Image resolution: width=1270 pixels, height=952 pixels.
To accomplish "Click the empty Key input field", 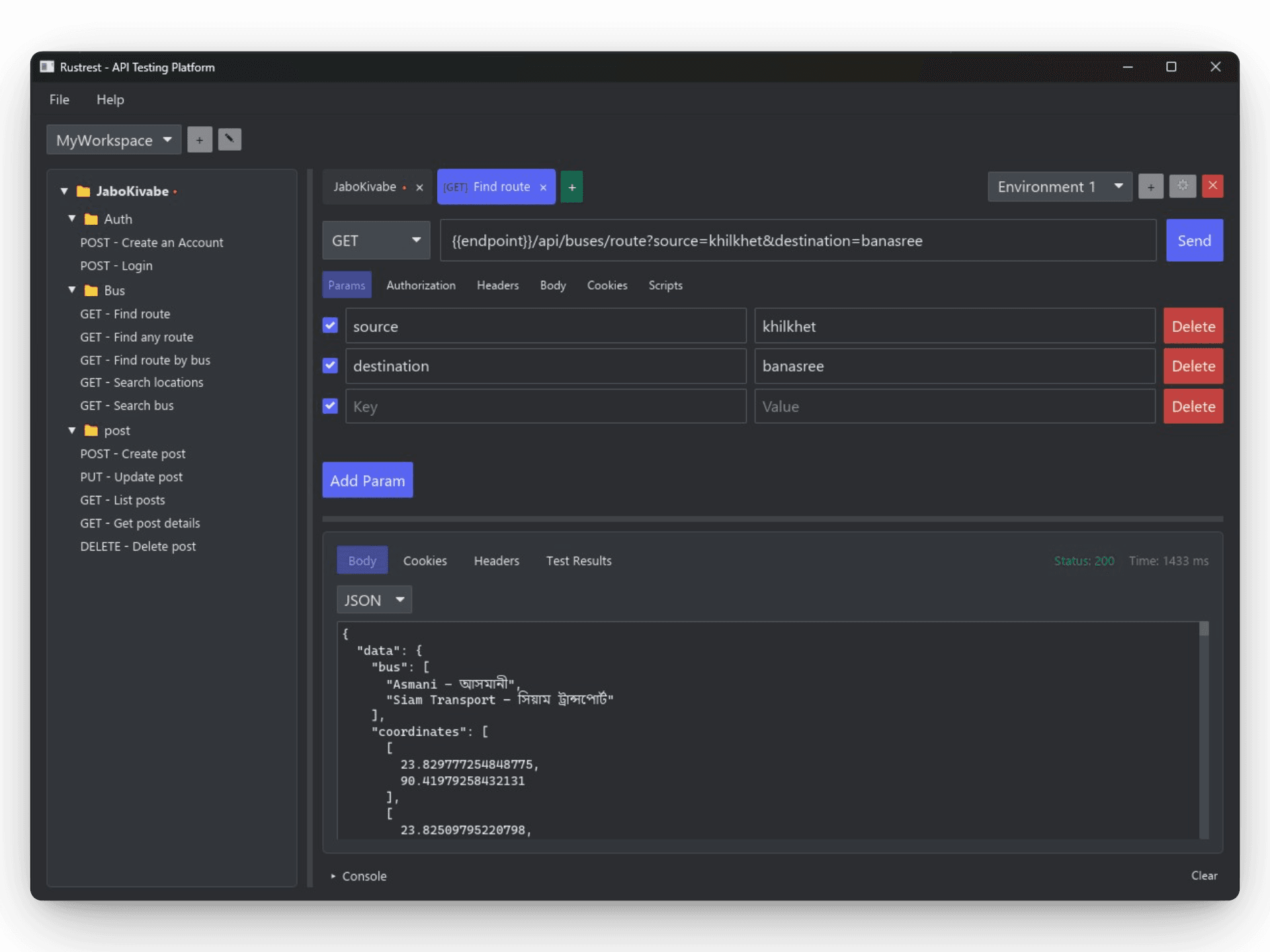I will [x=546, y=407].
